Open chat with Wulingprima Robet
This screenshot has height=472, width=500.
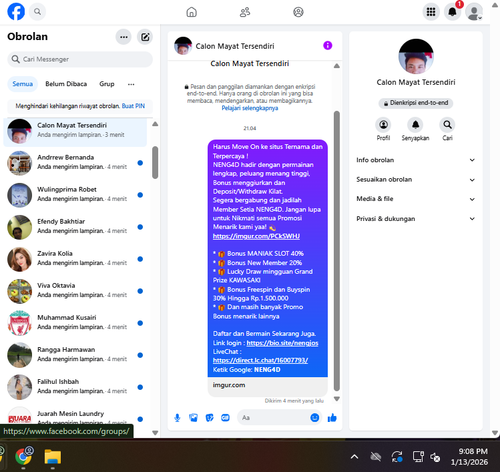click(x=75, y=195)
